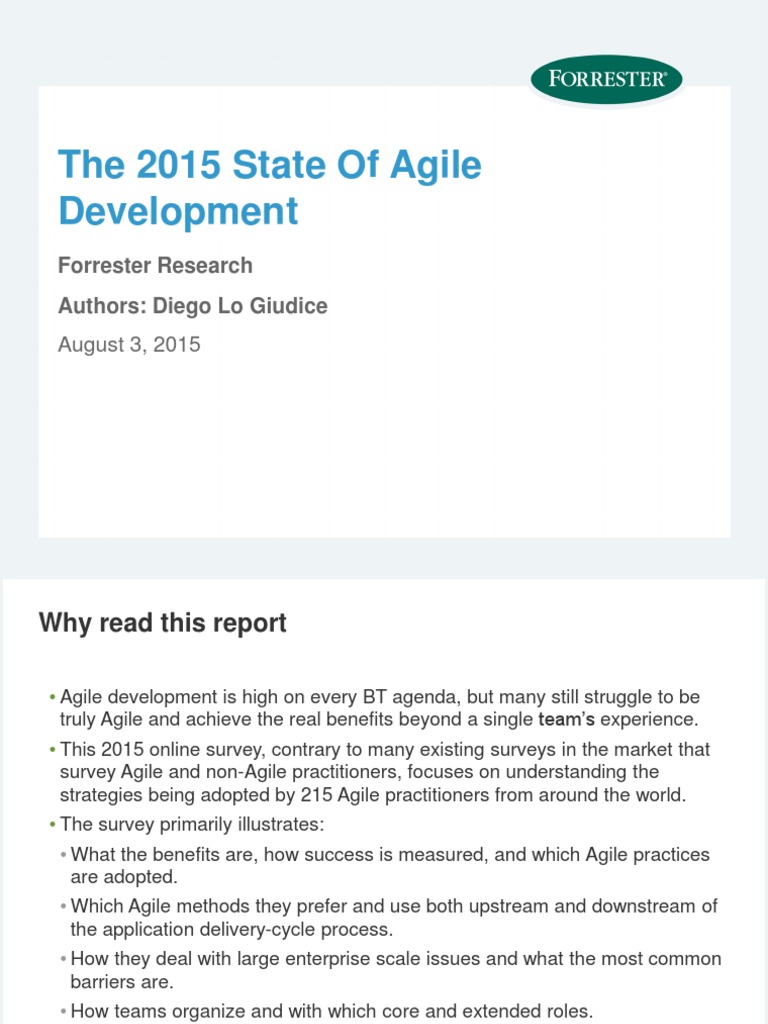The width and height of the screenshot is (768, 1024).
Task: Click the green bullet before "Agile development is high"
Action: (52, 697)
